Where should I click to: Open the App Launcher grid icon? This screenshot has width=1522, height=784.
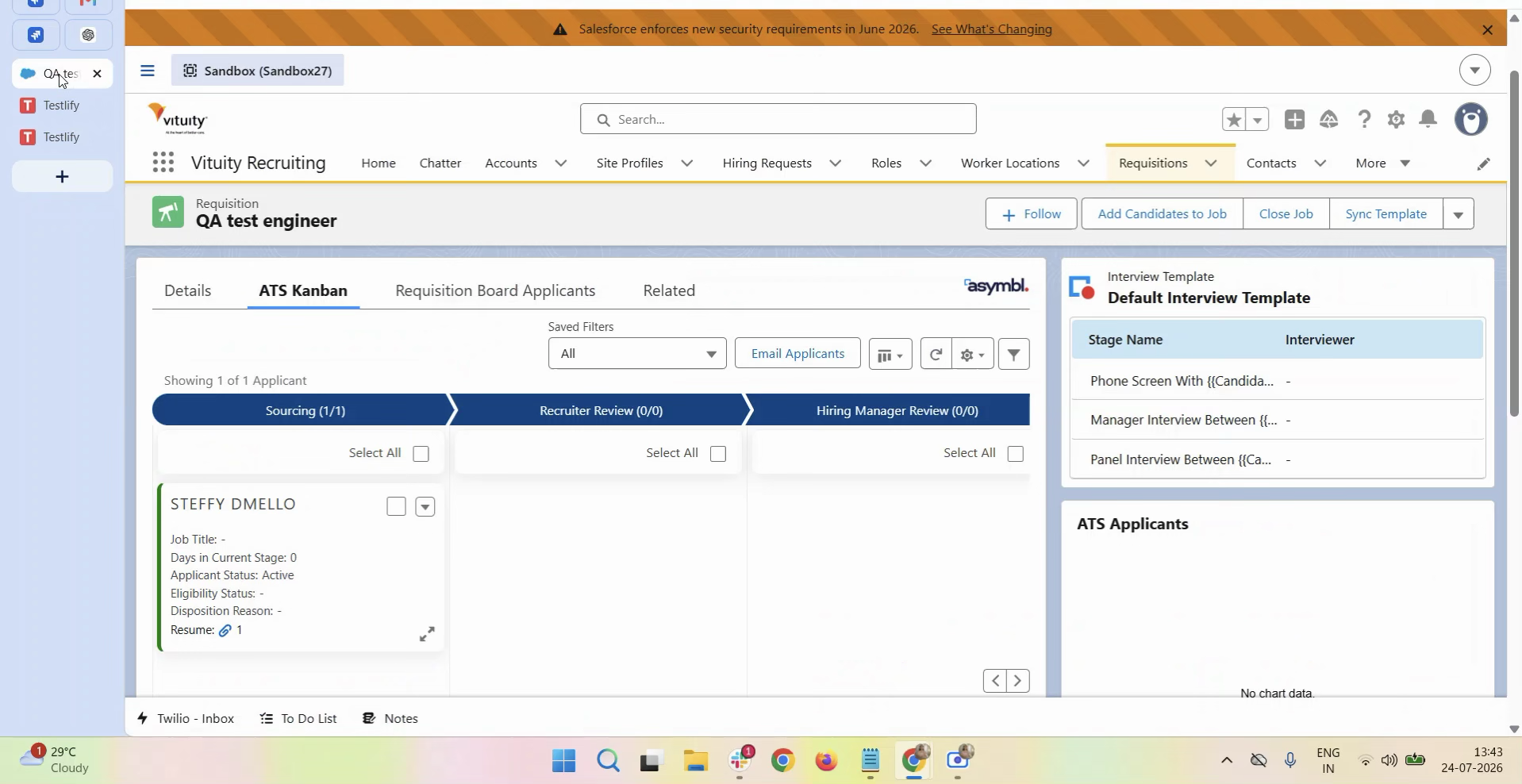pos(163,163)
